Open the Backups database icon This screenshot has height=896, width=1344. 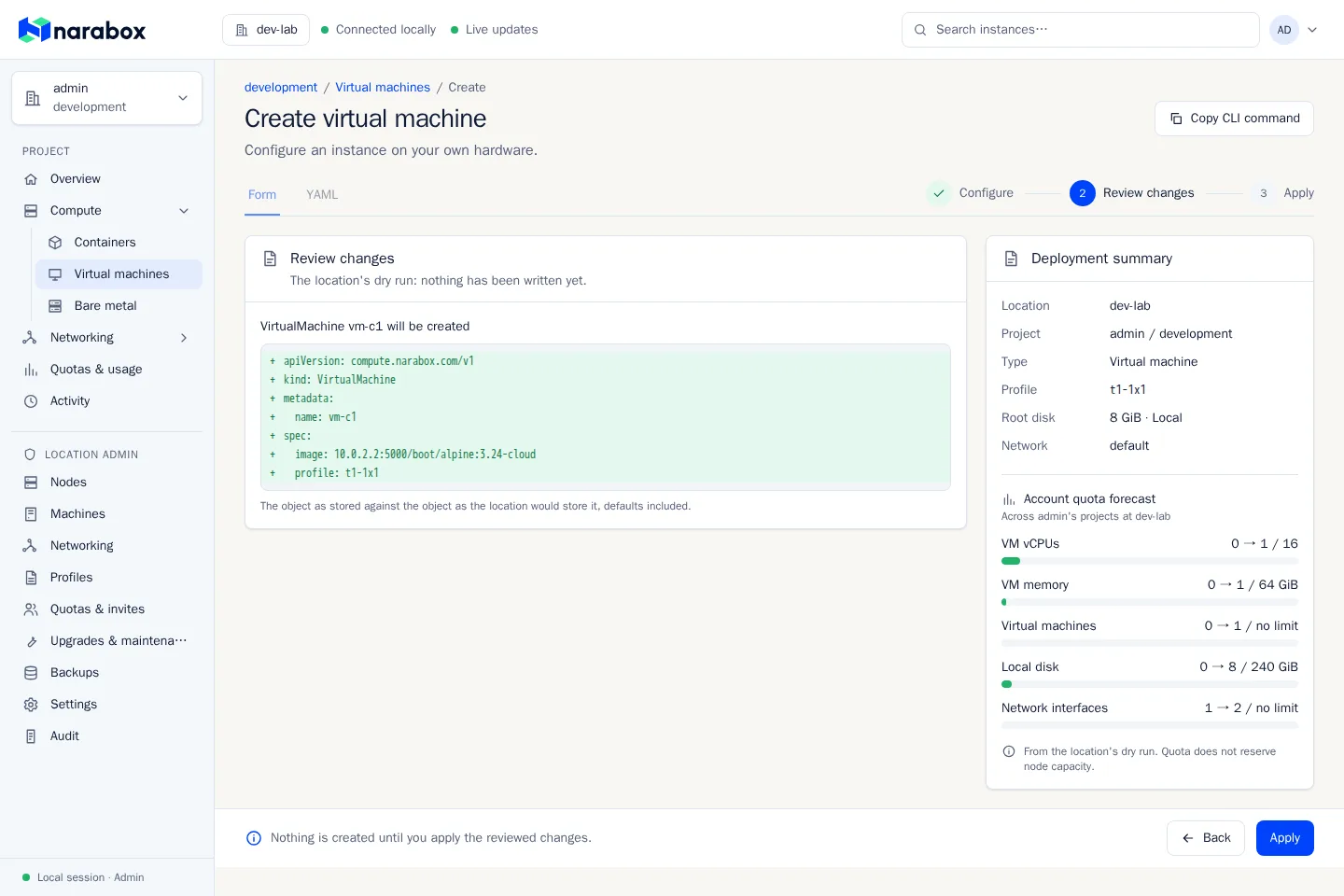pyautogui.click(x=31, y=673)
